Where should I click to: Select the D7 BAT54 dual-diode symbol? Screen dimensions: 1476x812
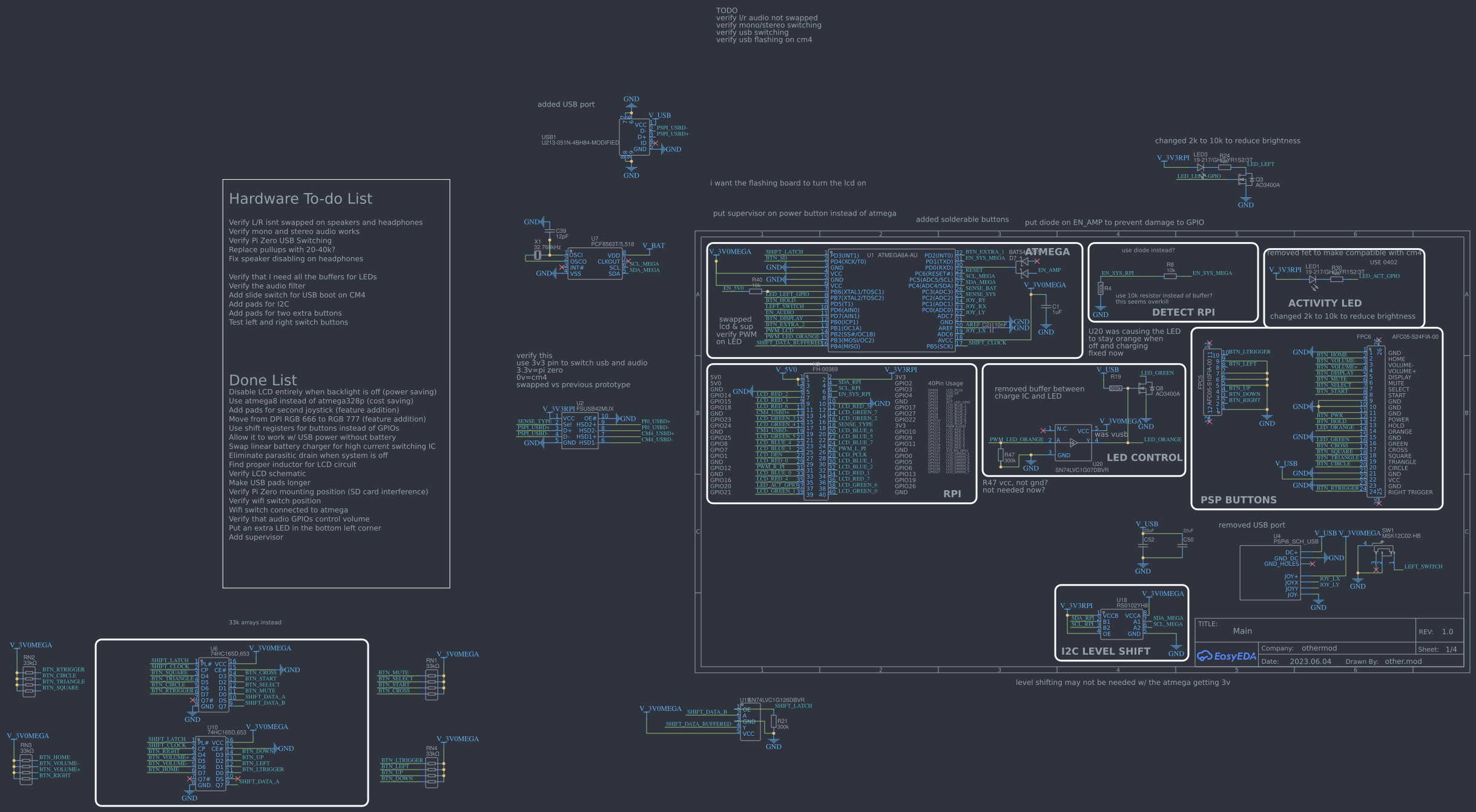point(1023,267)
